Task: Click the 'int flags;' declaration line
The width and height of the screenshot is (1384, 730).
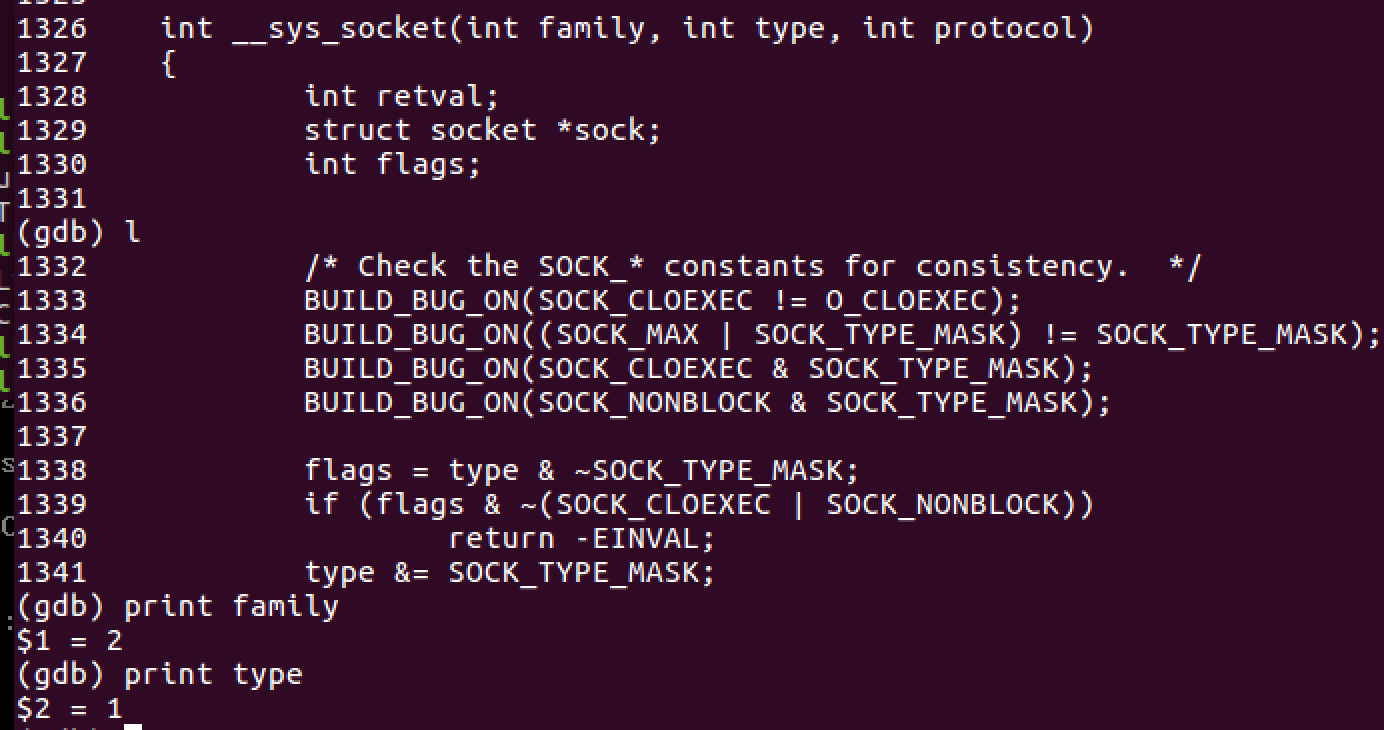Action: tap(392, 164)
